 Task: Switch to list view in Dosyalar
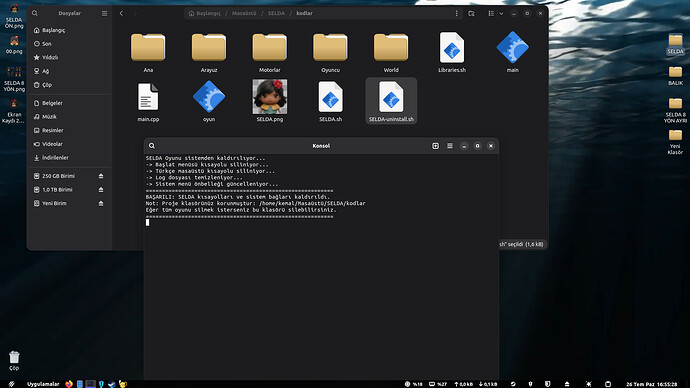(491, 13)
